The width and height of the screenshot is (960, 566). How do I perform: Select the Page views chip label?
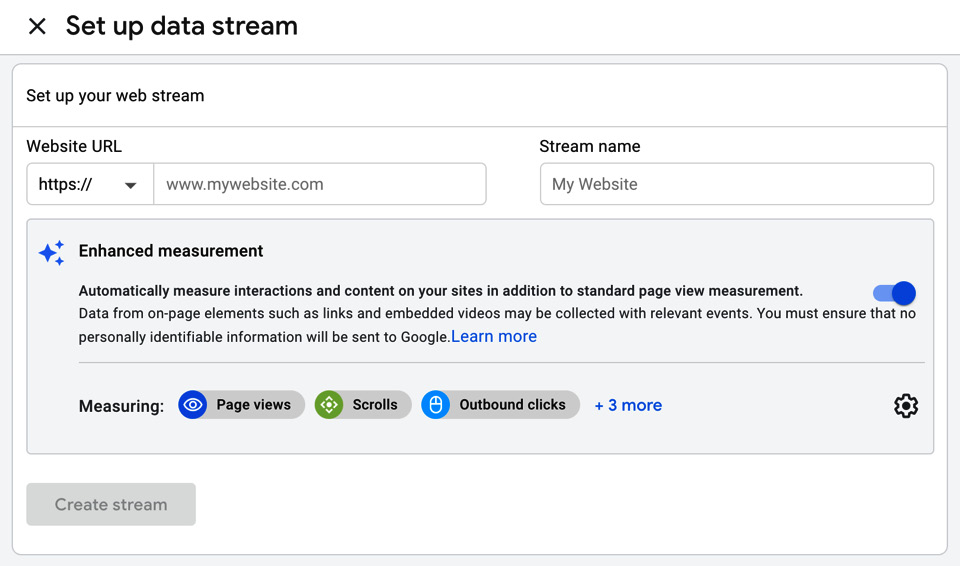(x=253, y=405)
